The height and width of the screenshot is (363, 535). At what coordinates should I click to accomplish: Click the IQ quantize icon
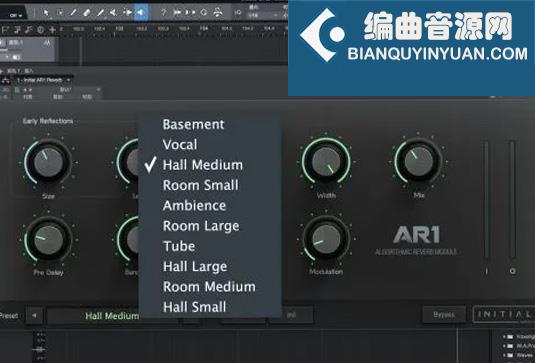[x=238, y=12]
